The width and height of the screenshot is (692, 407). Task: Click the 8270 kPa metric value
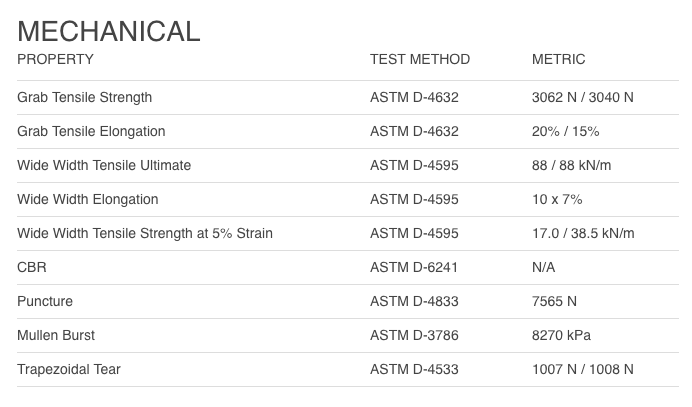coord(563,336)
